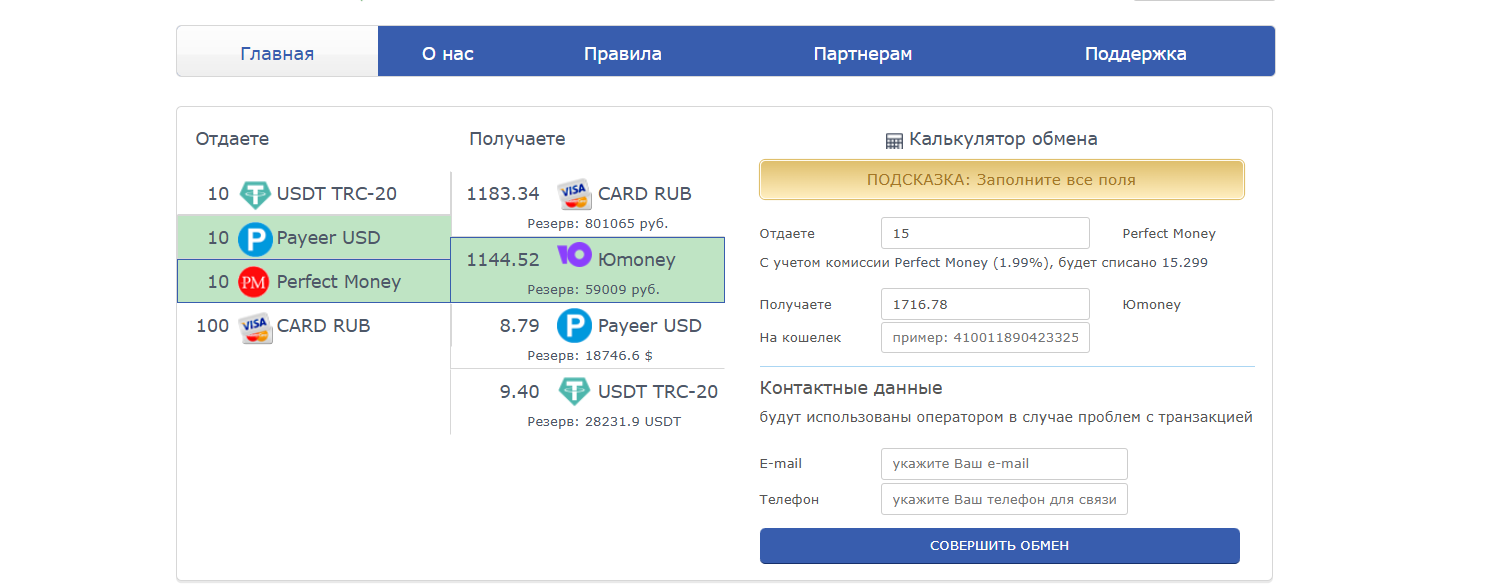Click the Телефон phone input field
The width and height of the screenshot is (1485, 584).
tap(1003, 498)
